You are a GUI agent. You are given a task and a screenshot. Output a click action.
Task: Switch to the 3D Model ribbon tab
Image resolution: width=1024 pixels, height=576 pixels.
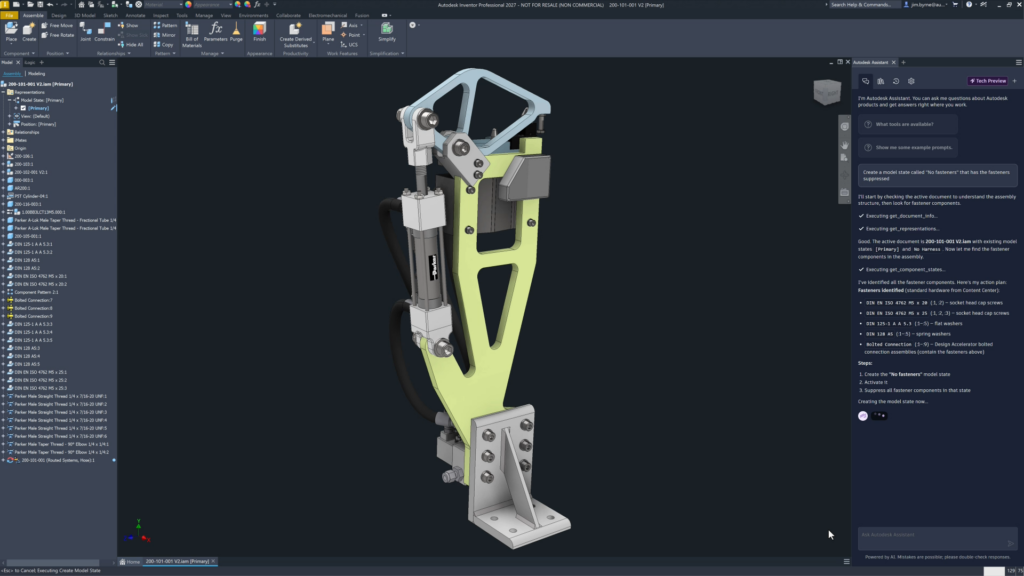pyautogui.click(x=84, y=15)
